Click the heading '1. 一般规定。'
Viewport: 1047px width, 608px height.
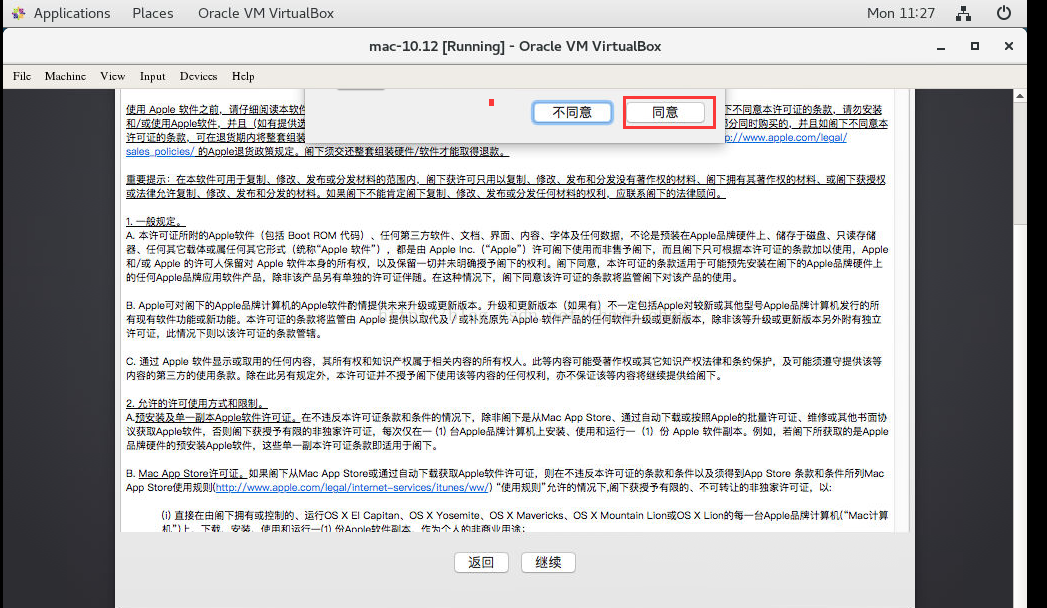pos(156,222)
